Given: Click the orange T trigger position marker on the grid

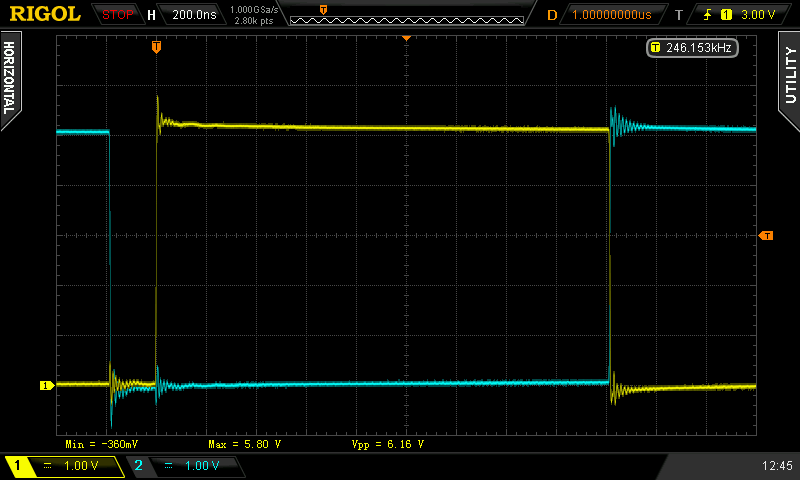Looking at the screenshot, I should click(156, 47).
